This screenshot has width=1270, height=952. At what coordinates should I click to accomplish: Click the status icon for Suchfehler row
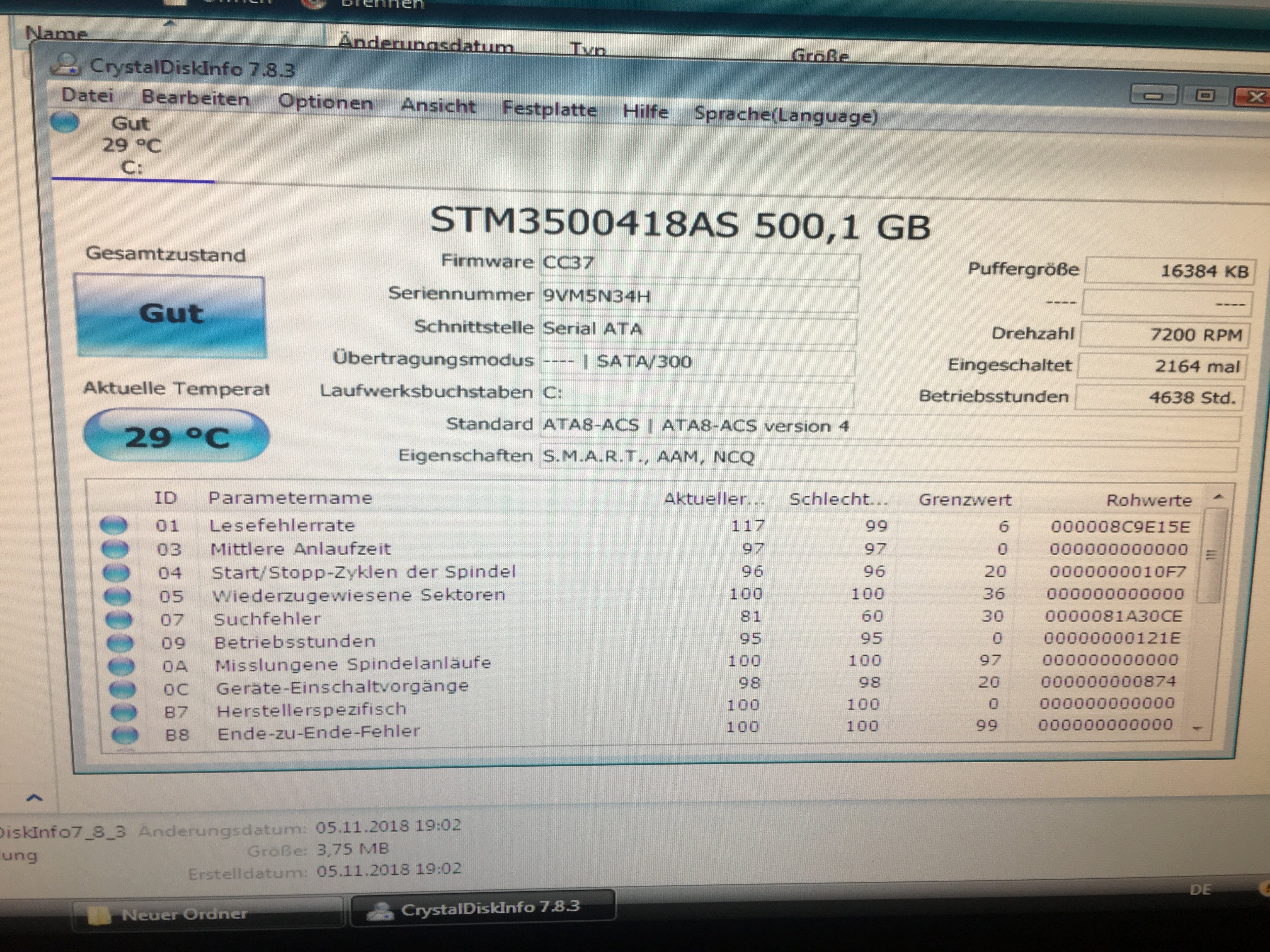coord(118,619)
